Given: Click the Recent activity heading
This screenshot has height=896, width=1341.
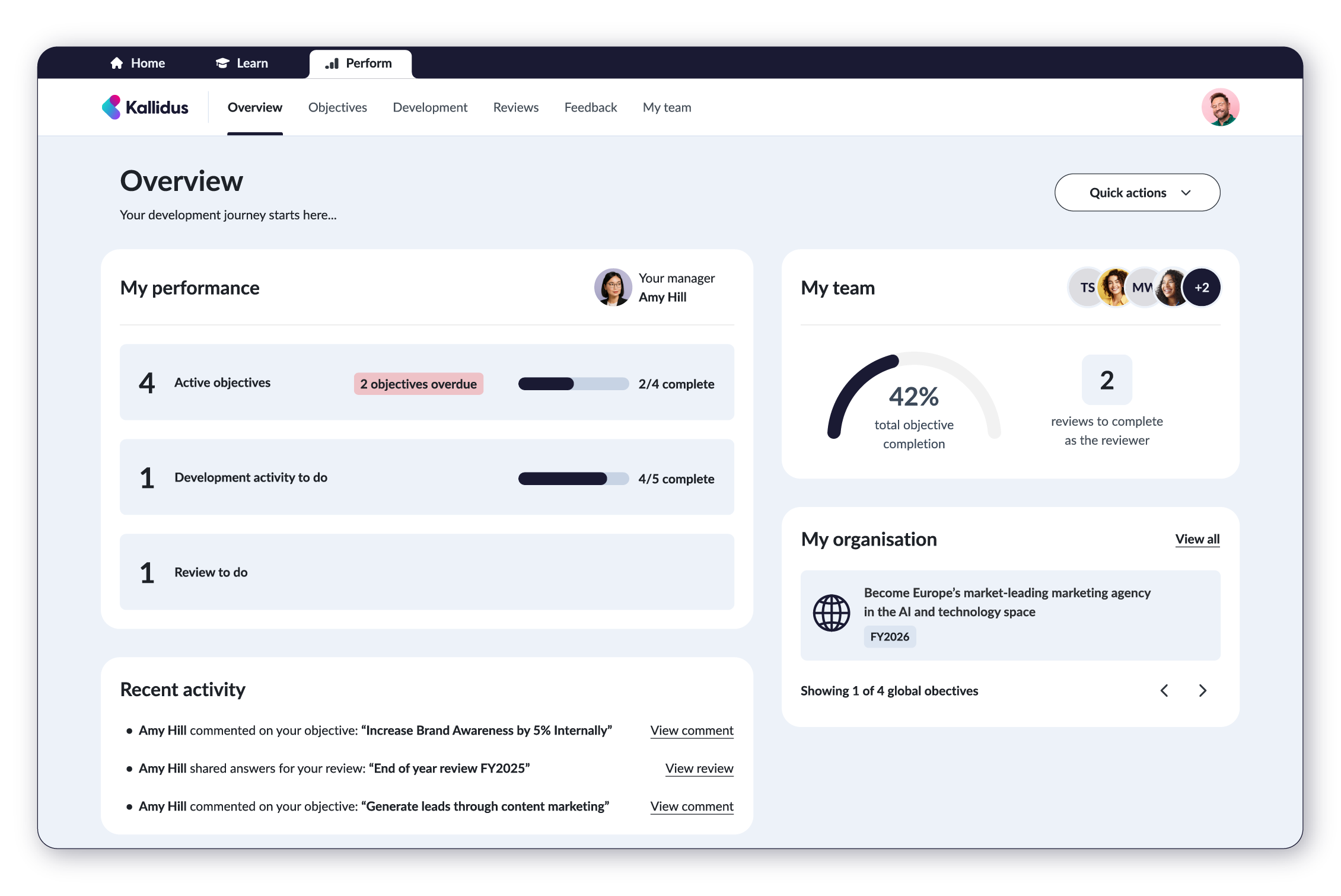Looking at the screenshot, I should 183,690.
